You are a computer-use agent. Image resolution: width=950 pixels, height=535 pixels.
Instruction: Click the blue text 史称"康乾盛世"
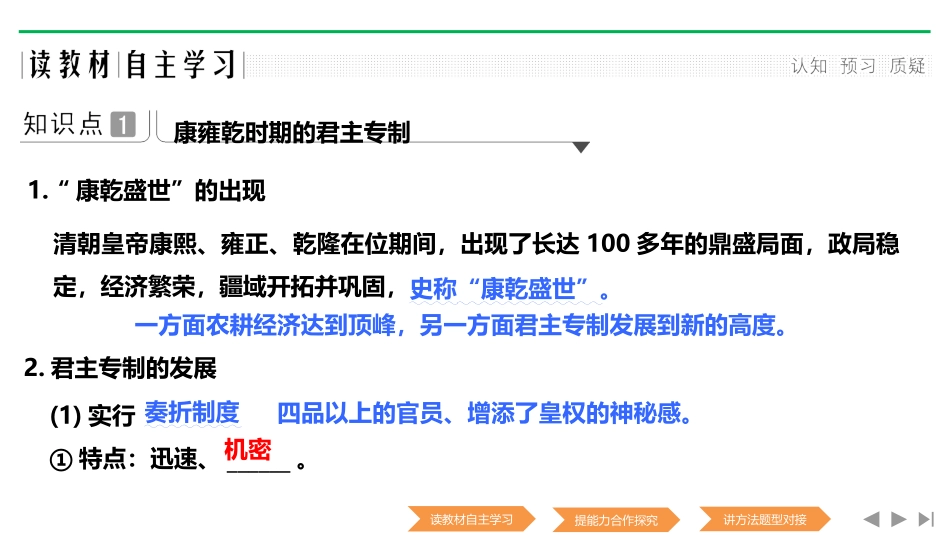(509, 288)
